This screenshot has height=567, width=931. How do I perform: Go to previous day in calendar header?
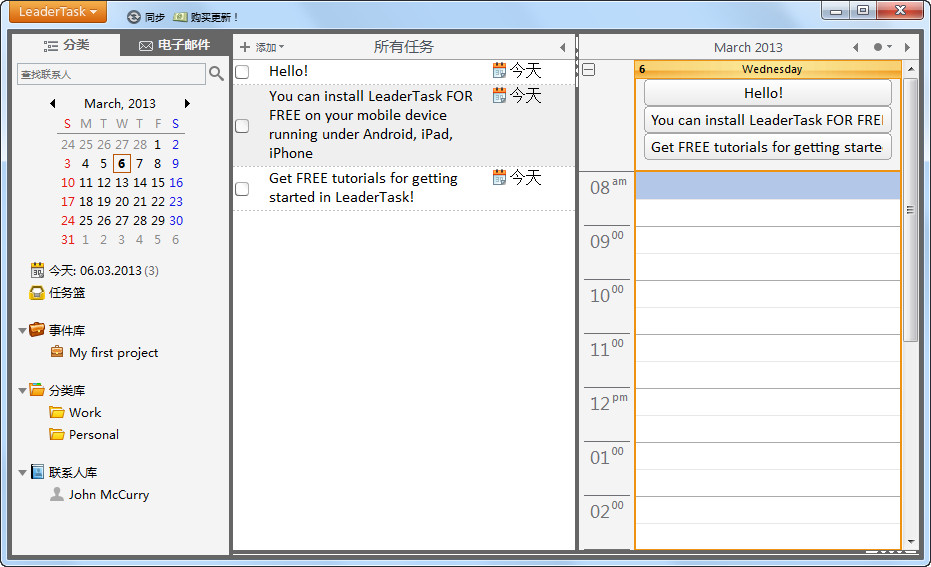(856, 47)
